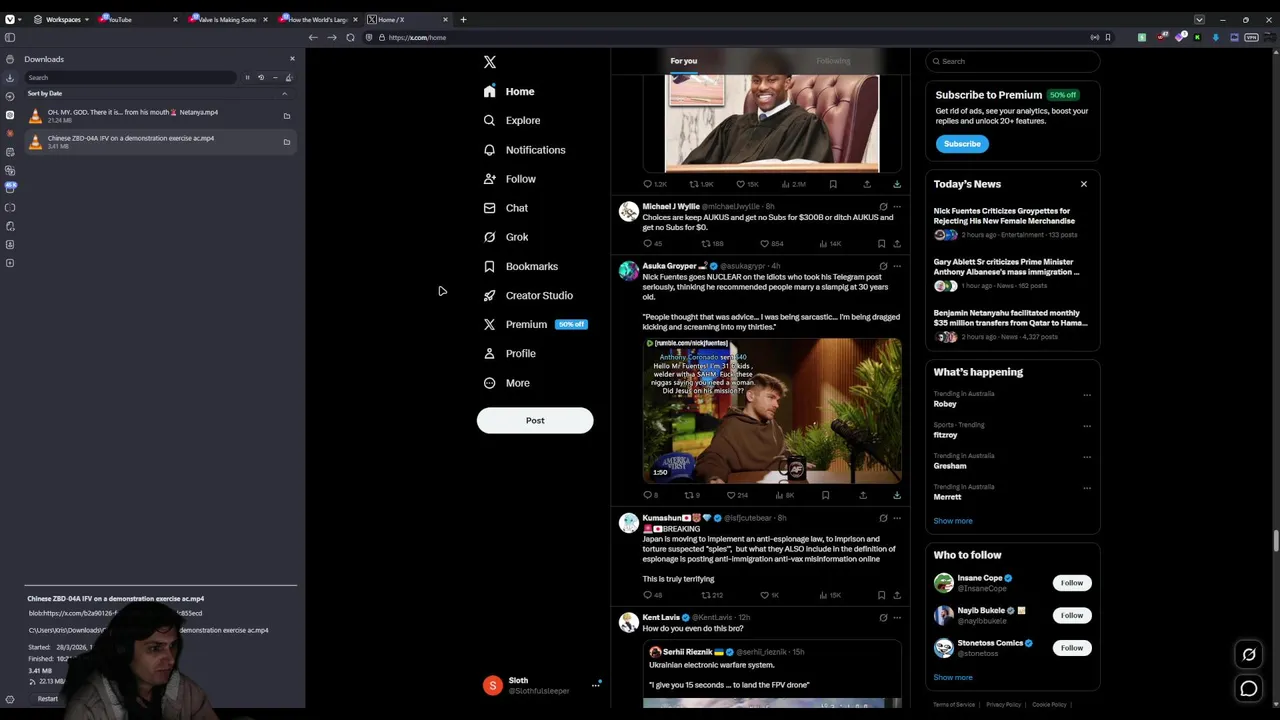The width and height of the screenshot is (1280, 720).
Task: Open Creator Studio
Action: pyautogui.click(x=528, y=295)
